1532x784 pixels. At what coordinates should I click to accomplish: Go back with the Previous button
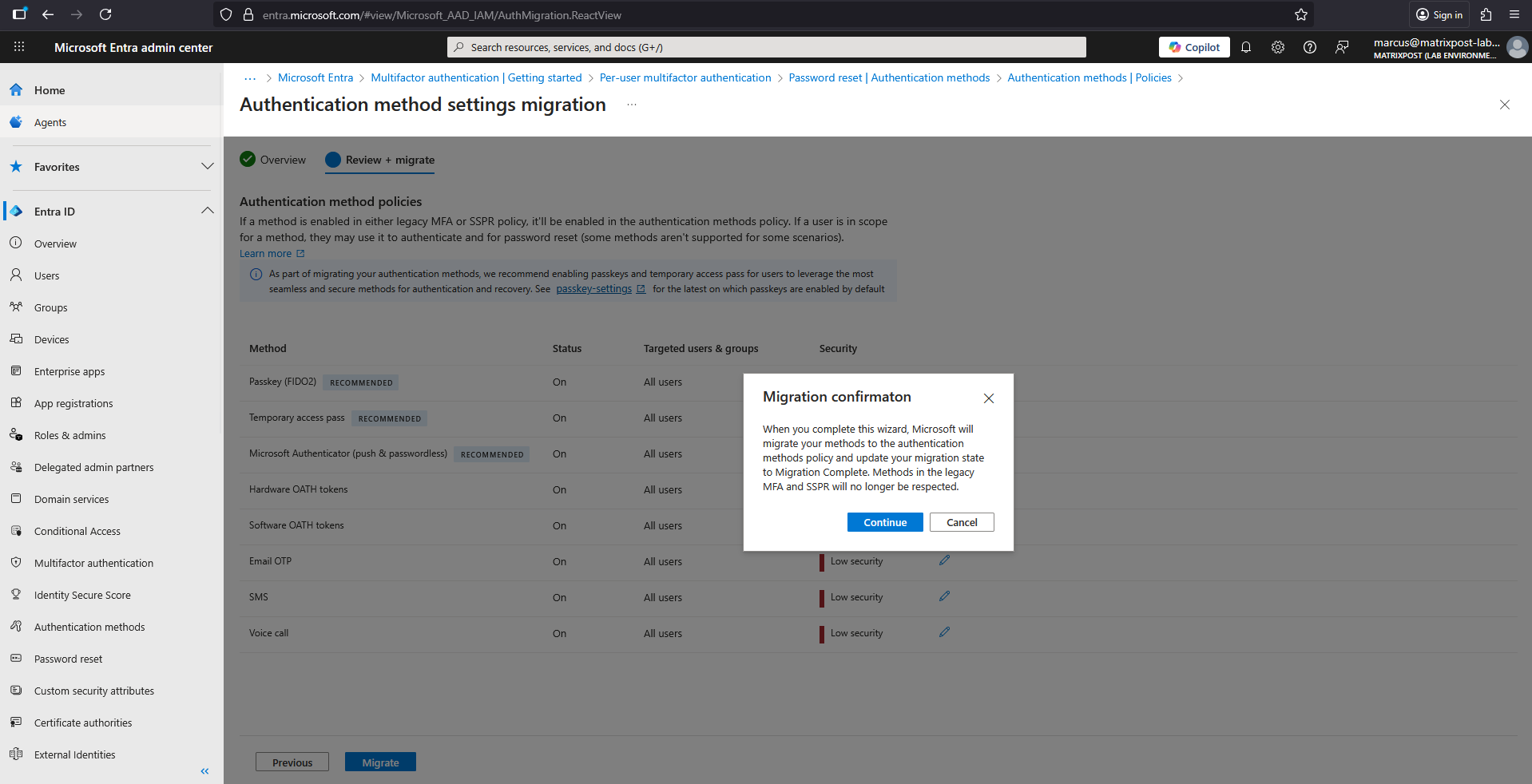coord(292,762)
